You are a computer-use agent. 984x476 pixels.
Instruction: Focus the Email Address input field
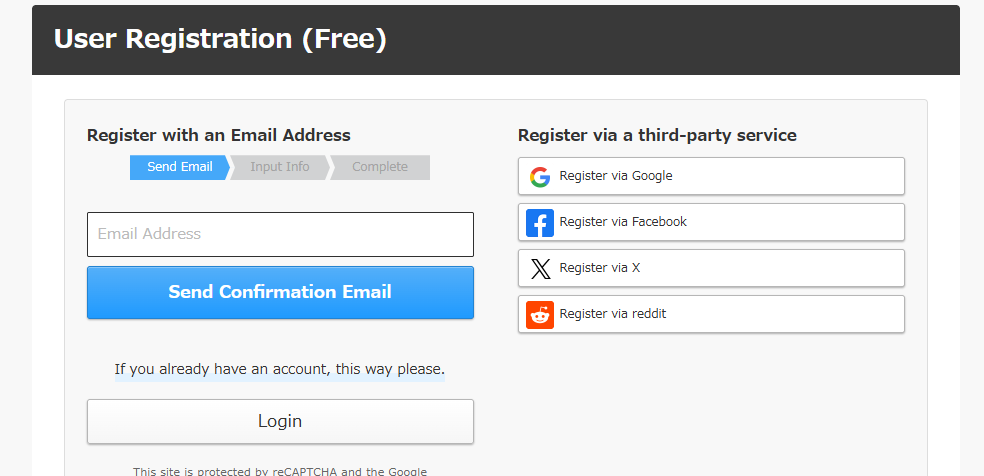(x=280, y=234)
